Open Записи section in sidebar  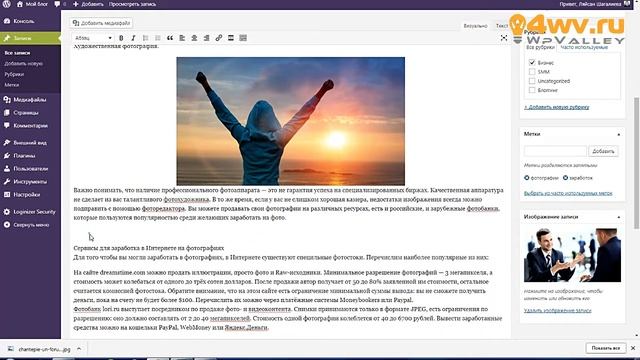click(30, 38)
